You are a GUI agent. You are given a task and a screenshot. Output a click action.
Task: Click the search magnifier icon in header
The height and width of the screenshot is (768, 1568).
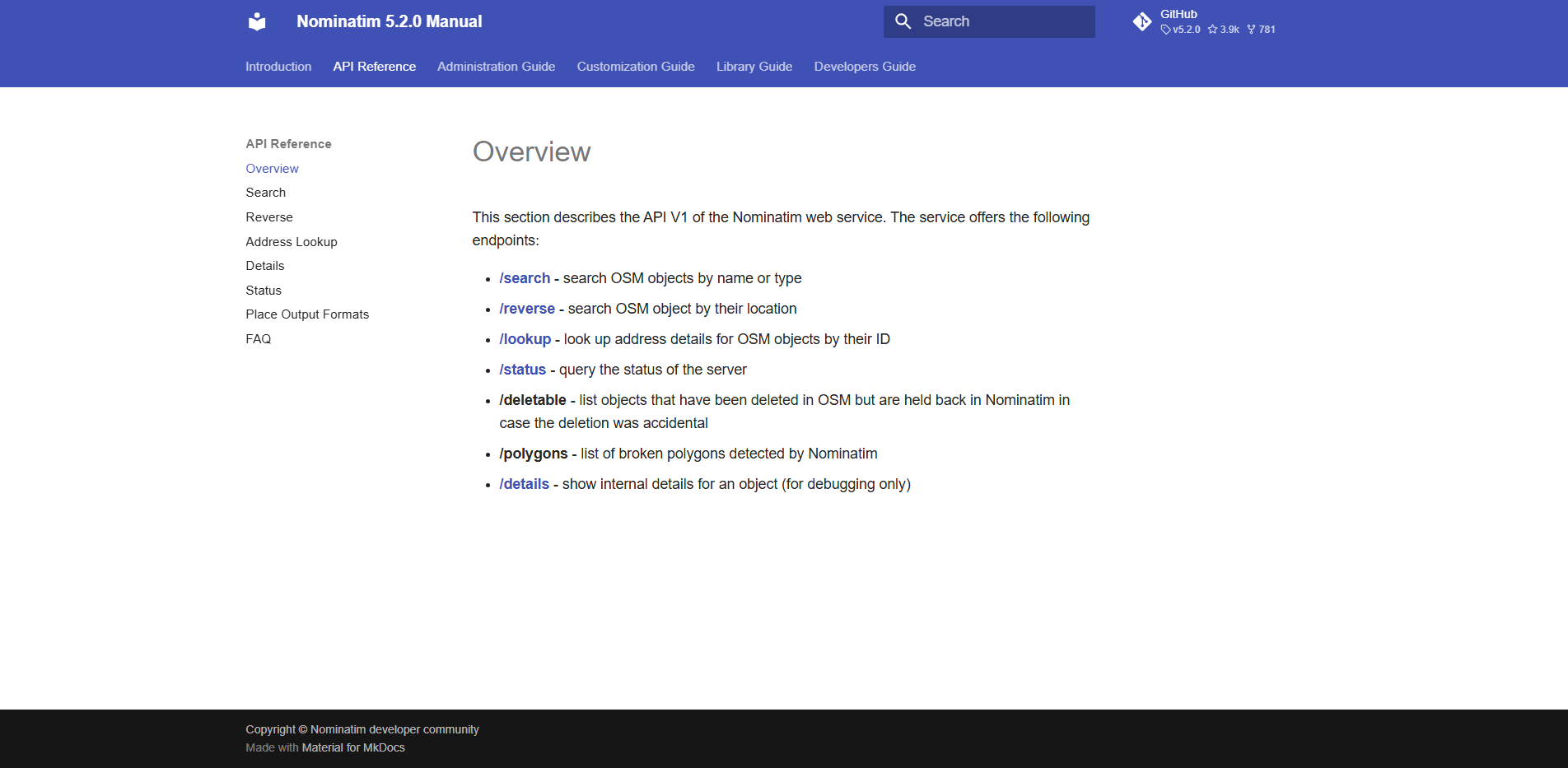[903, 21]
